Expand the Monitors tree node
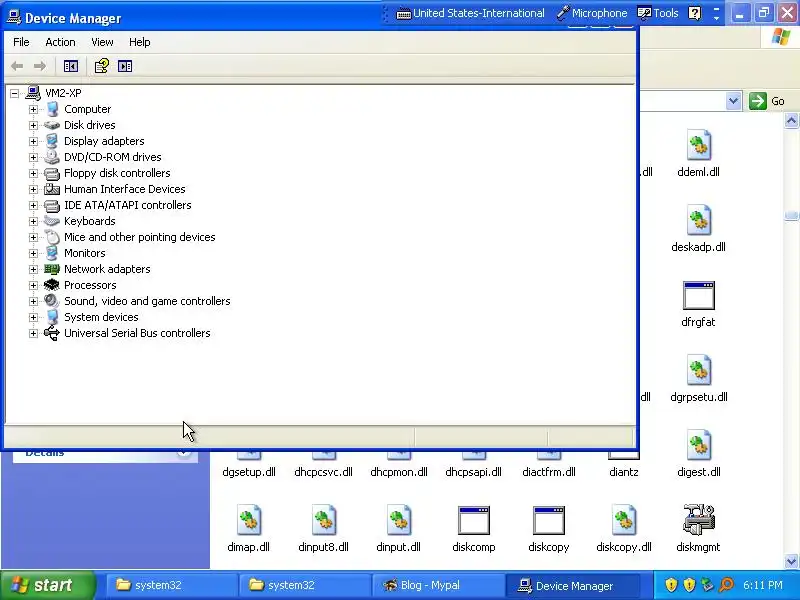The height and width of the screenshot is (600, 800). [x=33, y=254]
